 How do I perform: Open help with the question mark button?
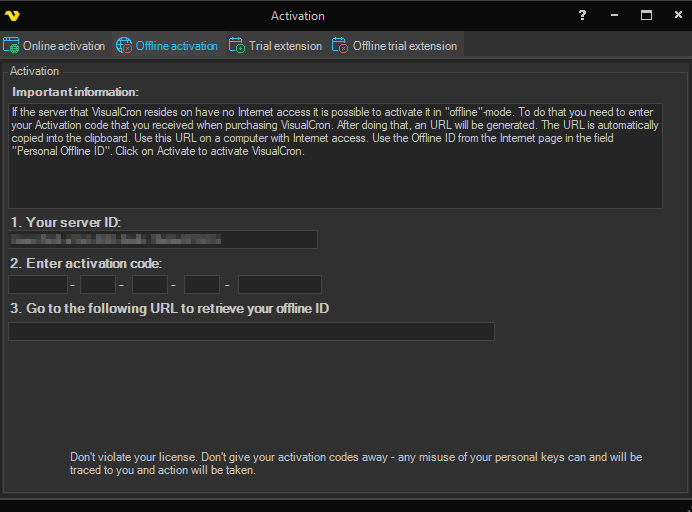(583, 16)
